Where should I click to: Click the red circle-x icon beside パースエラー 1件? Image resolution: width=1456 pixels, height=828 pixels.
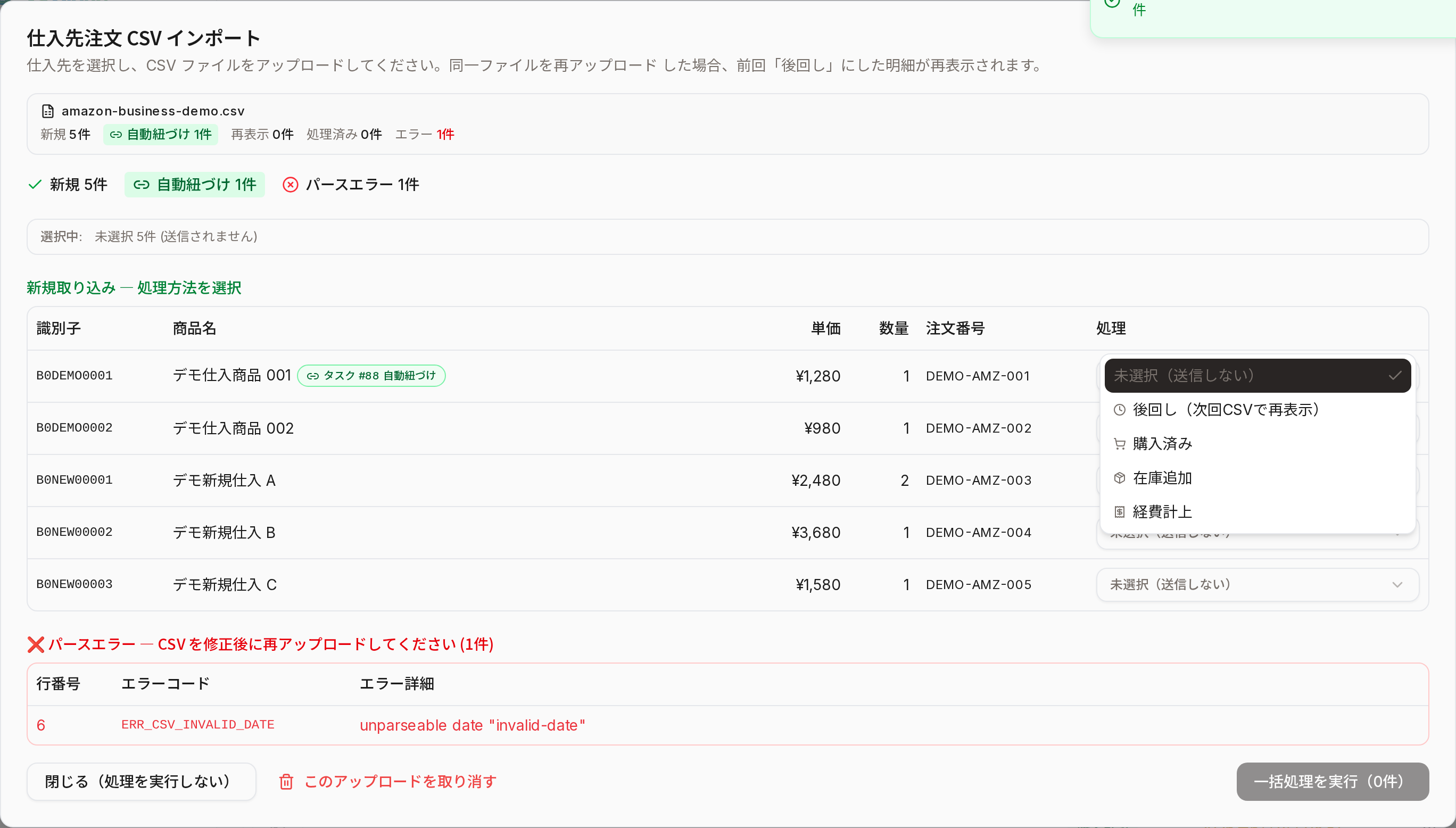[x=291, y=185]
